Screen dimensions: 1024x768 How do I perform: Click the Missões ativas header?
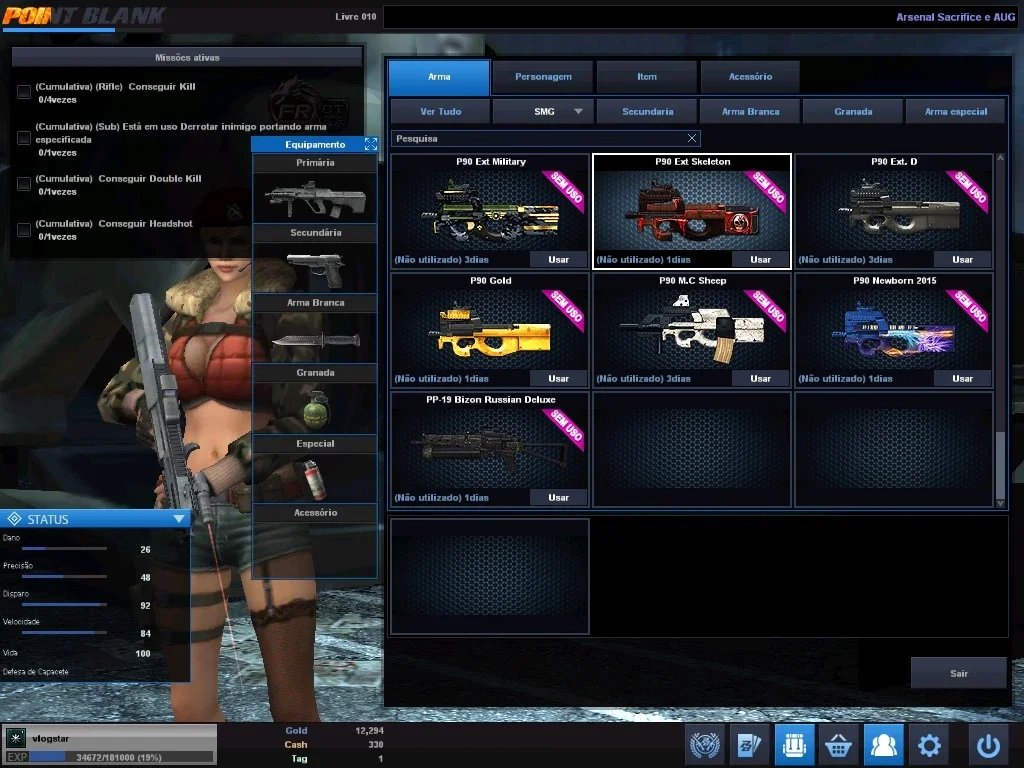coord(187,57)
